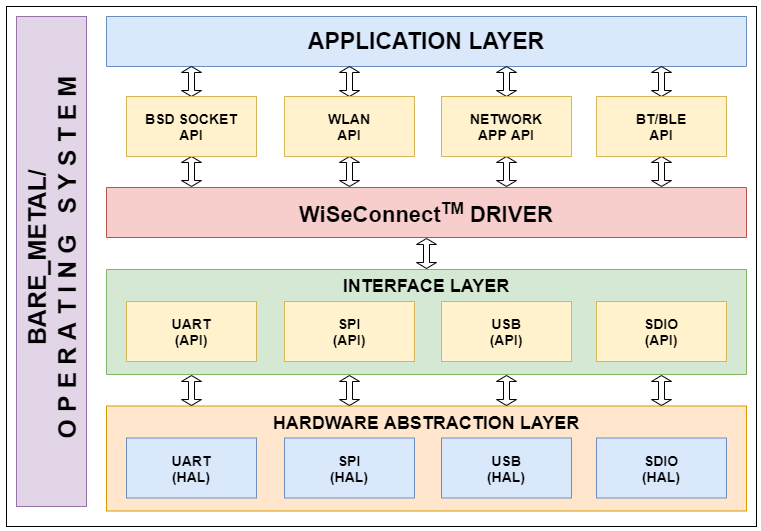Click the APPLICATION LAYER block

tap(426, 41)
